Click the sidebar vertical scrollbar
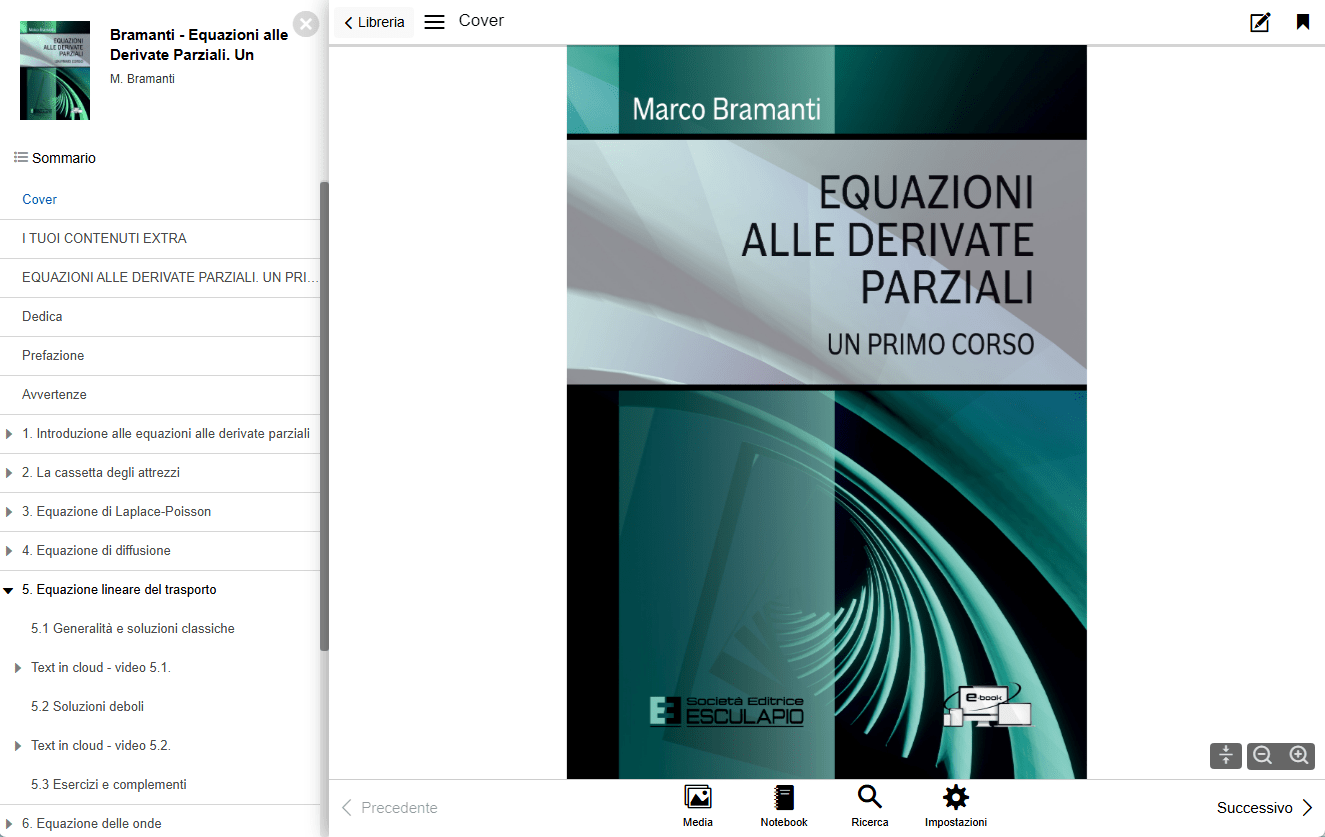The width and height of the screenshot is (1325, 837). pyautogui.click(x=324, y=416)
